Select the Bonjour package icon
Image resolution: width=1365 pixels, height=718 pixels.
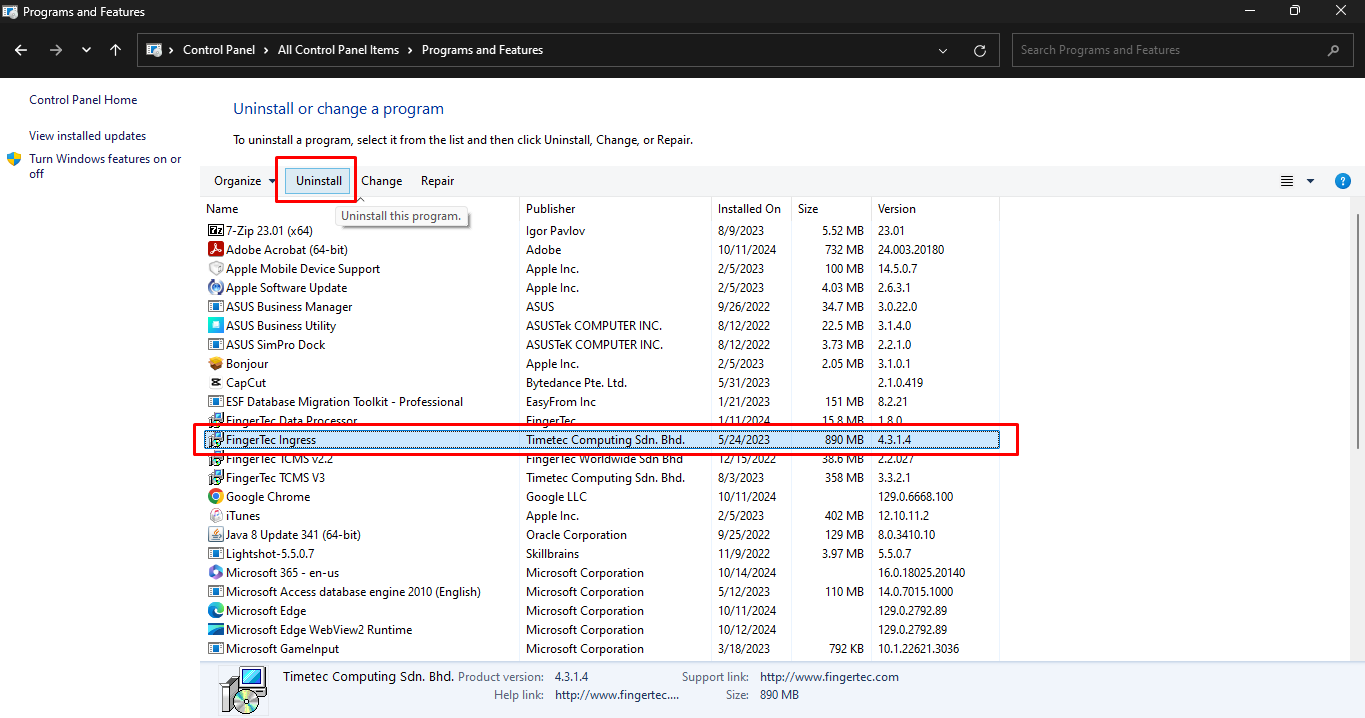tap(215, 364)
